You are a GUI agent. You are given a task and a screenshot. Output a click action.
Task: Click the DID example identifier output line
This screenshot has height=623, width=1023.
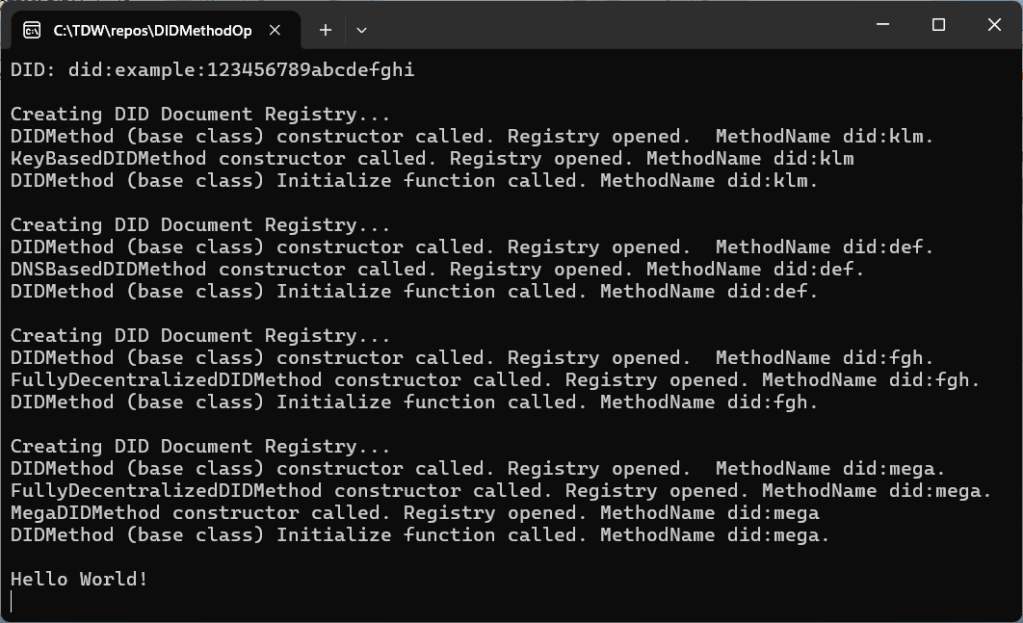point(212,70)
